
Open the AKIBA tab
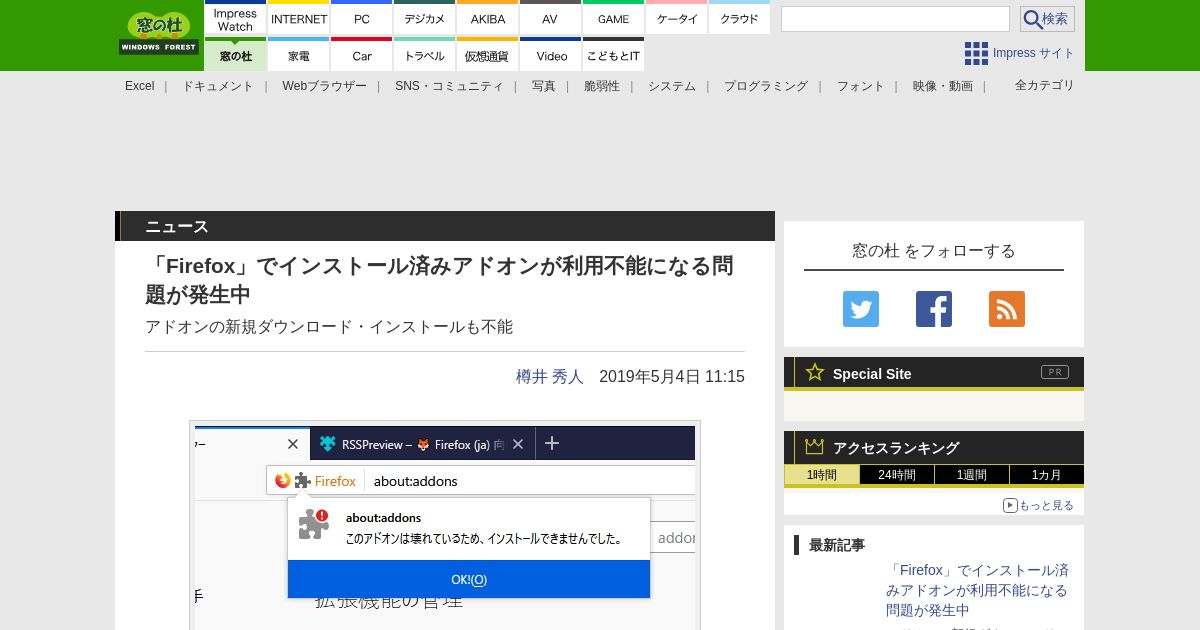point(487,18)
